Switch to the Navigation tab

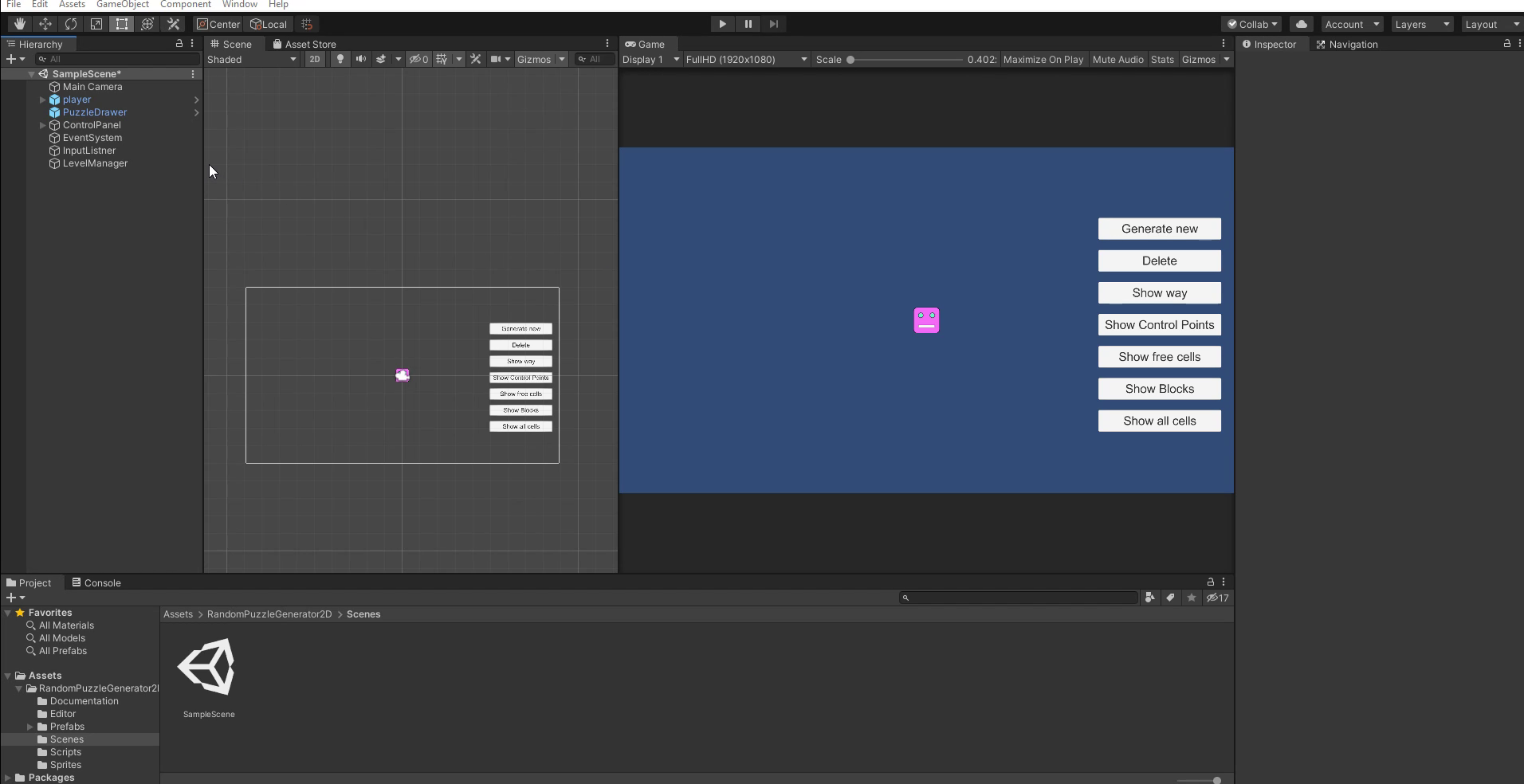pos(1347,44)
